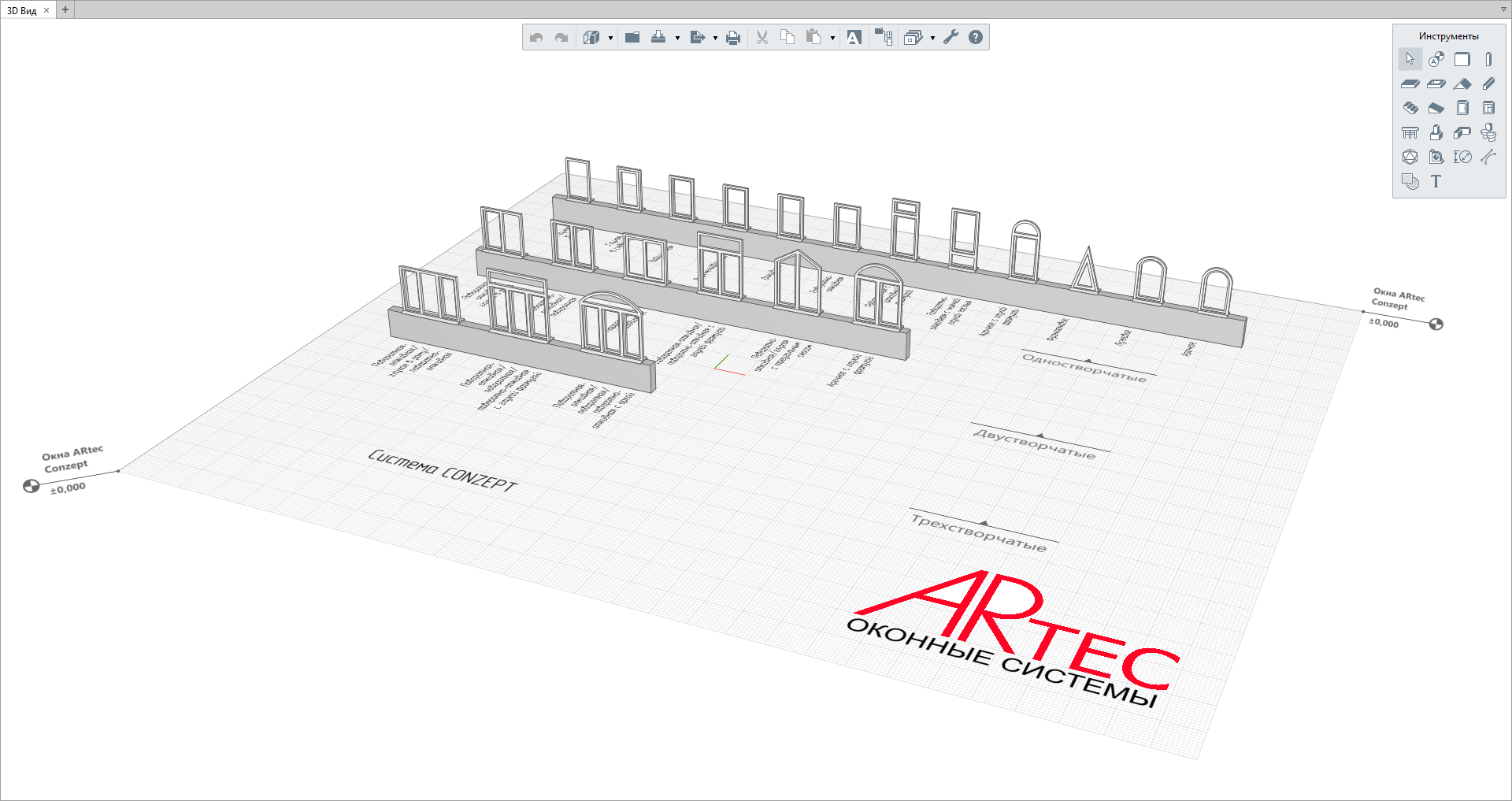
Task: Click the ОКОННЫЕ СИСТЕМЫ logo text
Action: (1002, 662)
